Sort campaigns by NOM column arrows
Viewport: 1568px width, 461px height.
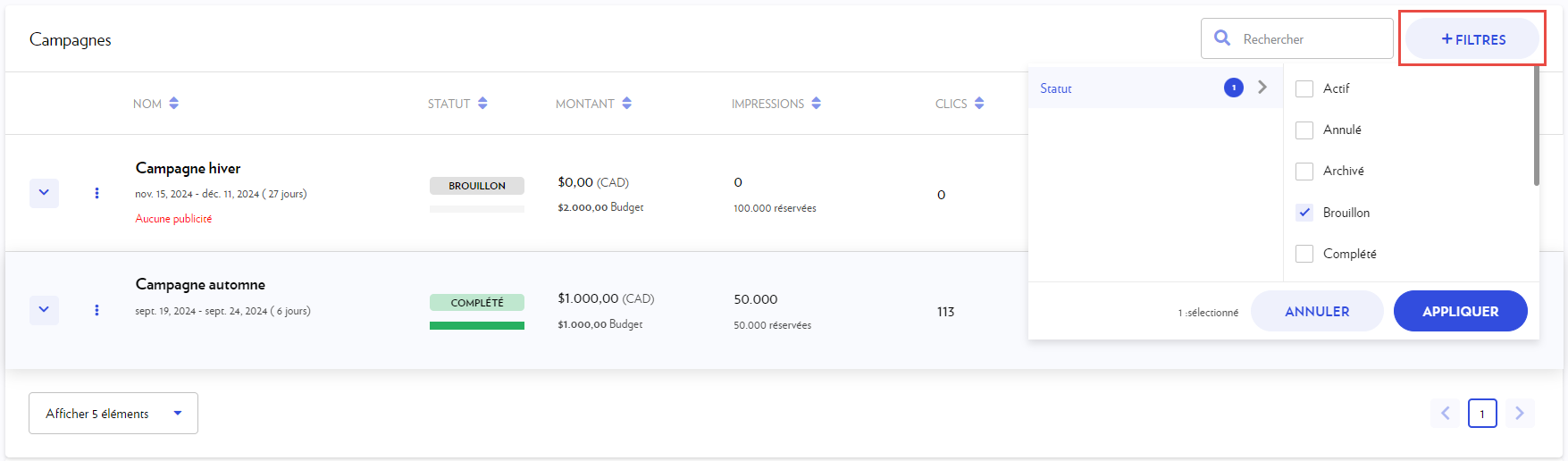coord(173,104)
